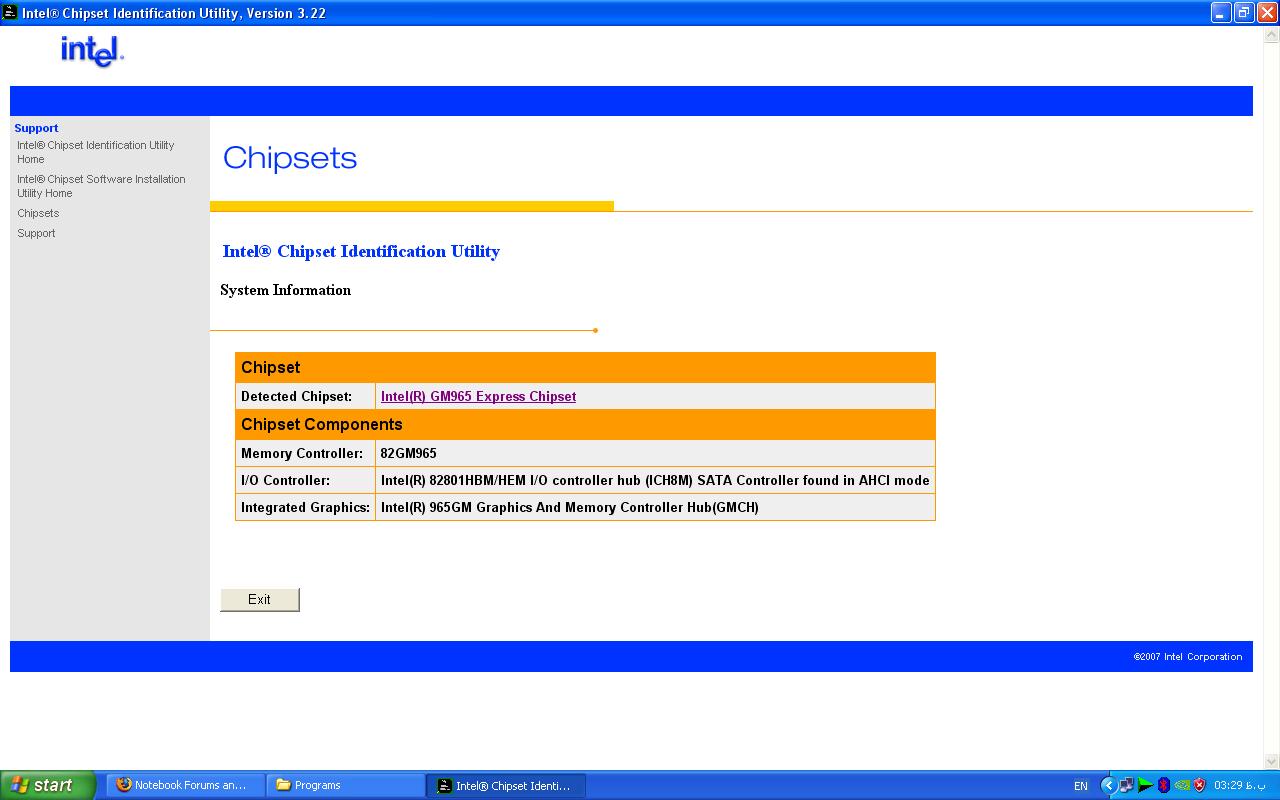
Task: Switch to Notebook Forums Firefox taskbar window
Action: [184, 785]
